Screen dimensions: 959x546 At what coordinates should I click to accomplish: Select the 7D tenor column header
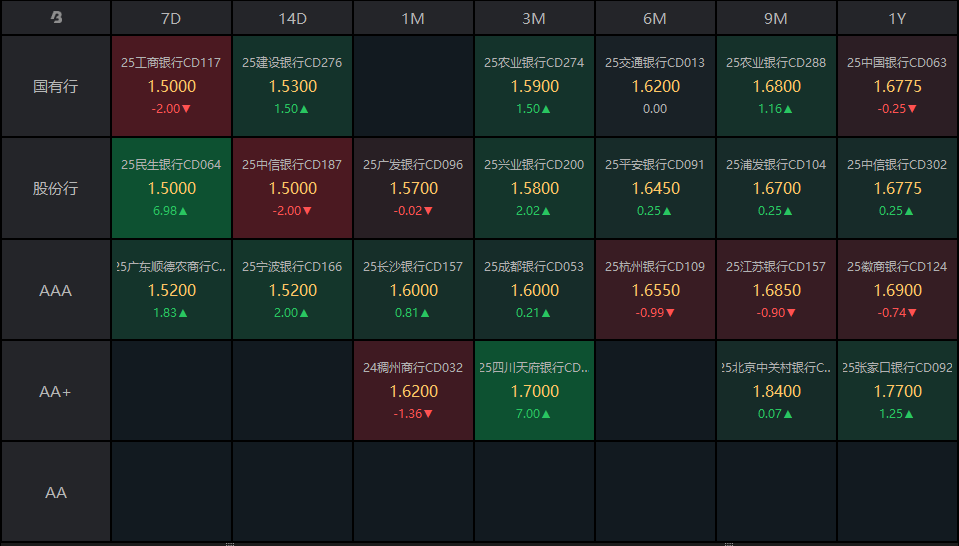click(171, 18)
